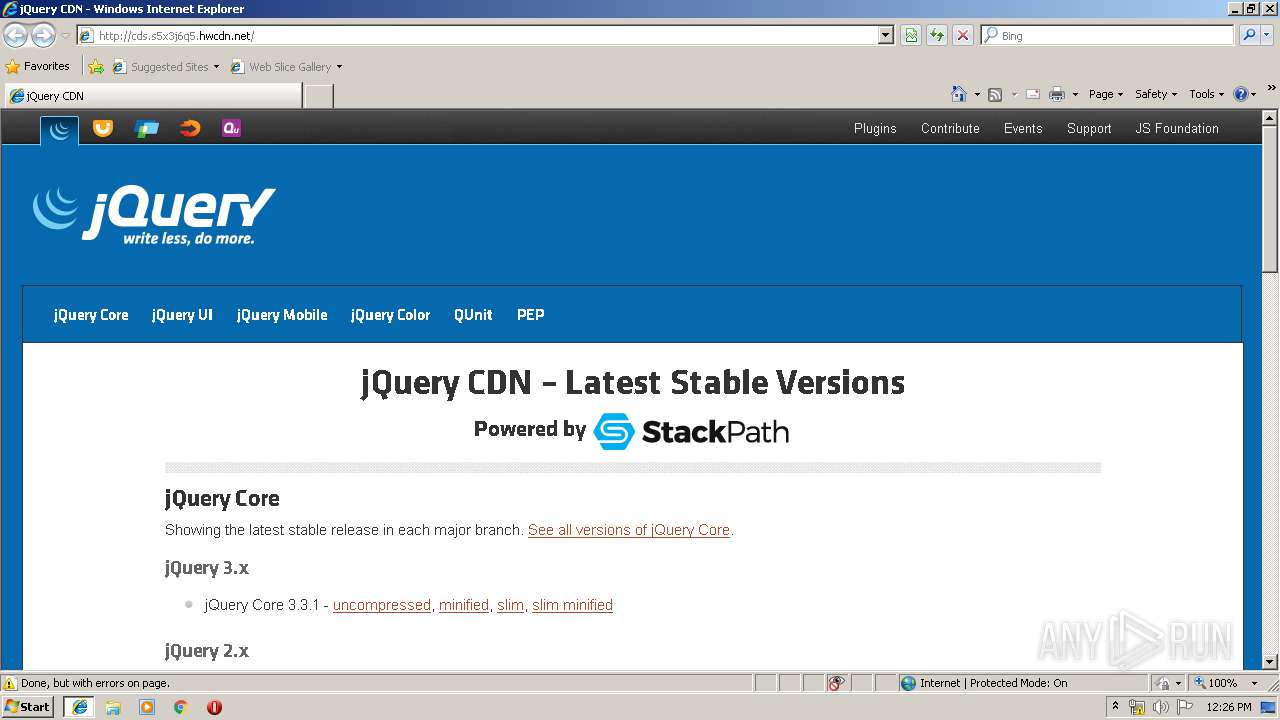Open the Events link
The height and width of the screenshot is (720, 1280).
click(1023, 128)
